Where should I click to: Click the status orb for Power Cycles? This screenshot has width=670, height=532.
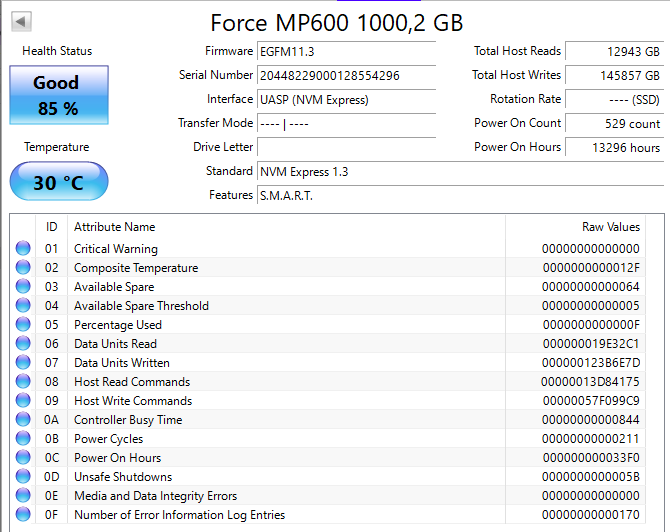[x=23, y=439]
